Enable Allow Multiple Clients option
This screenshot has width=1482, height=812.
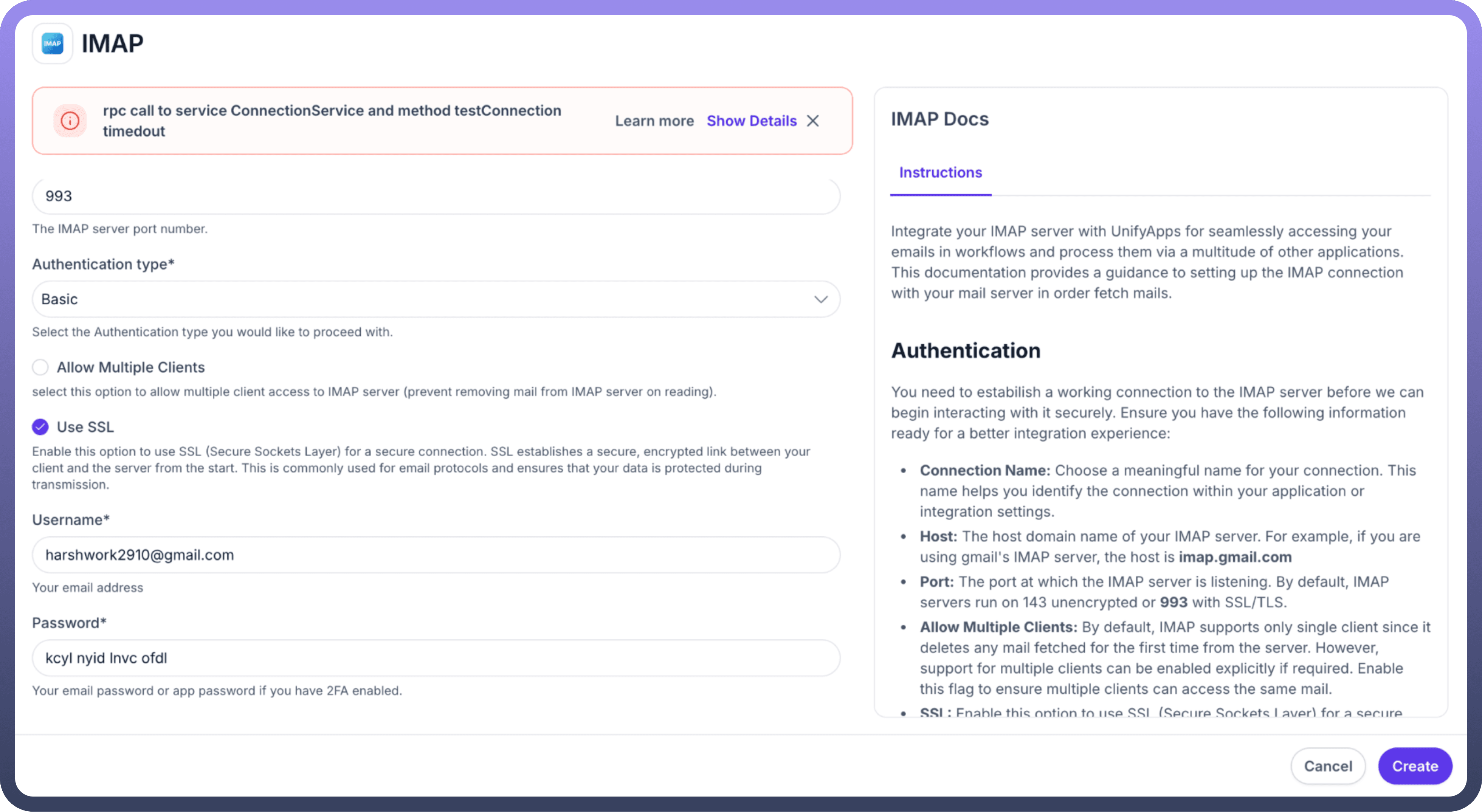coord(40,367)
